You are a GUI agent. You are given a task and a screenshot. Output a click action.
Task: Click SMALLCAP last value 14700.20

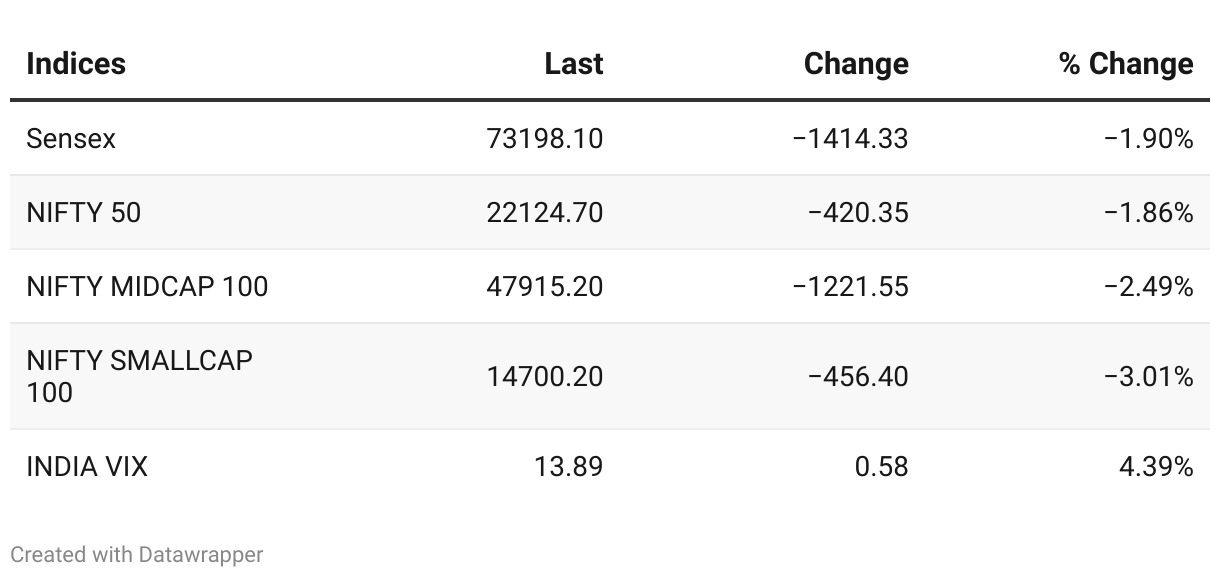[x=545, y=376]
